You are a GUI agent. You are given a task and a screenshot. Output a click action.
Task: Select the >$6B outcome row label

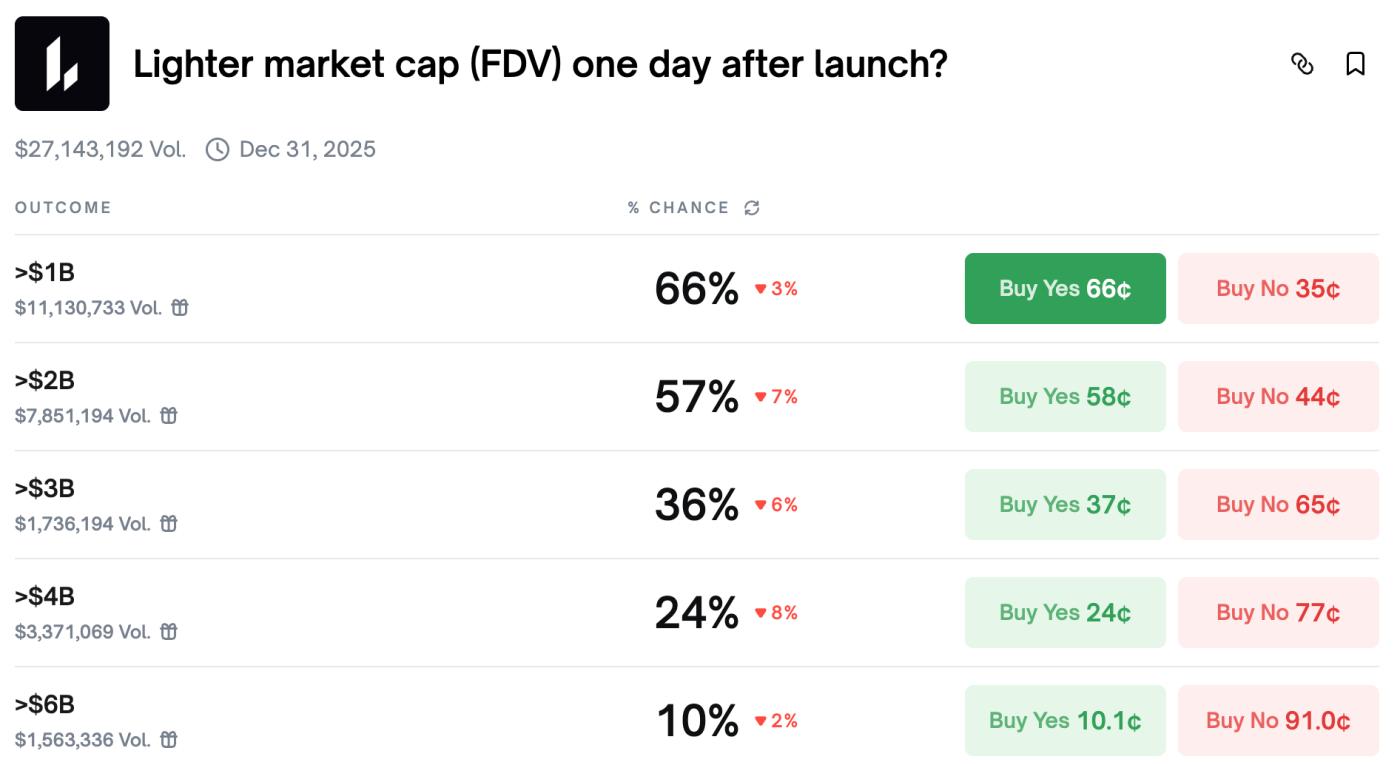(45, 704)
